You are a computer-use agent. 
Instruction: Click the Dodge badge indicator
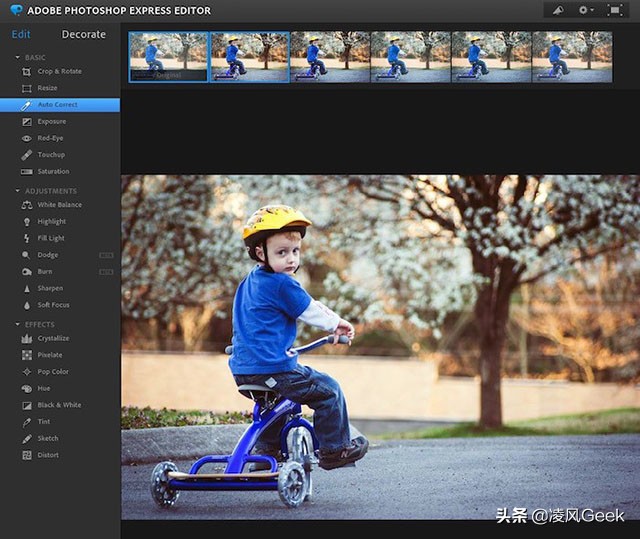point(106,255)
